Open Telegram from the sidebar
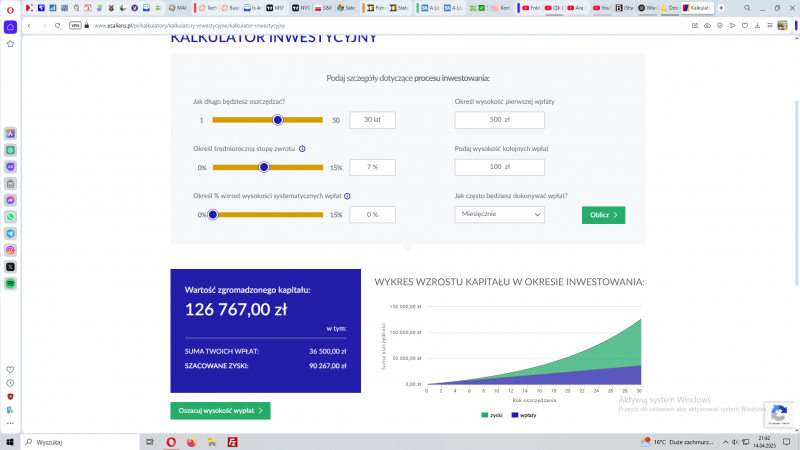Screen dimensions: 800x450 (10, 233)
